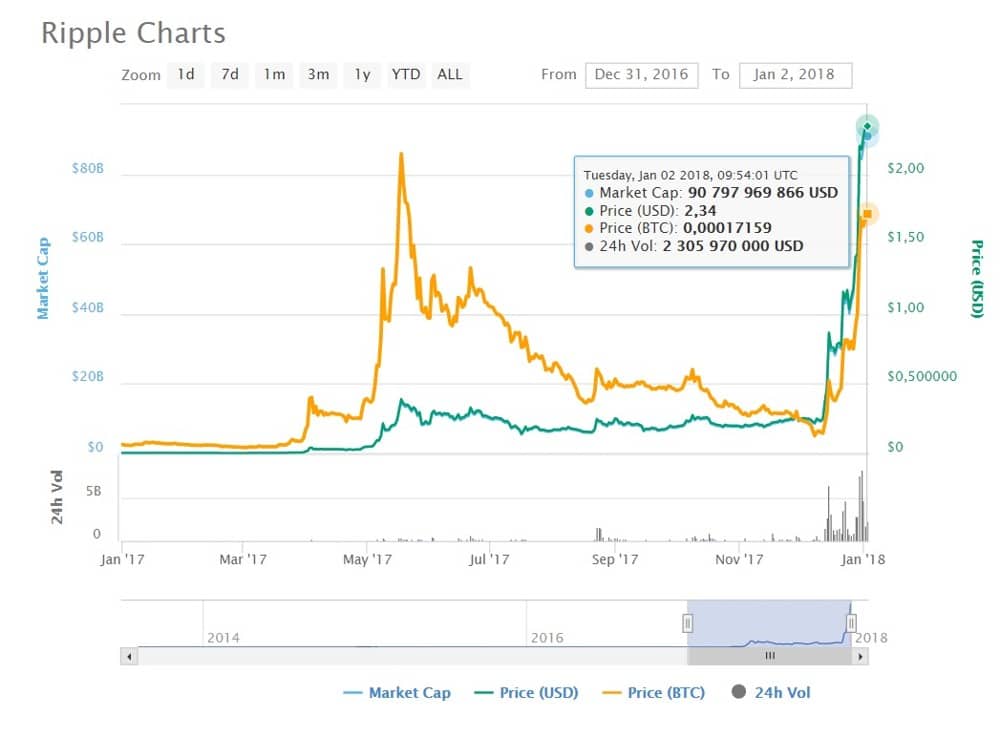Click tooltip Market Cap value 90 797 969 866 USD
The height and width of the screenshot is (737, 1000).
coord(763,193)
